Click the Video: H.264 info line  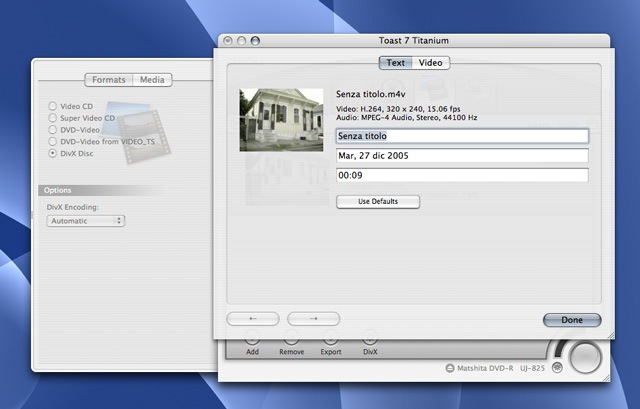398,109
